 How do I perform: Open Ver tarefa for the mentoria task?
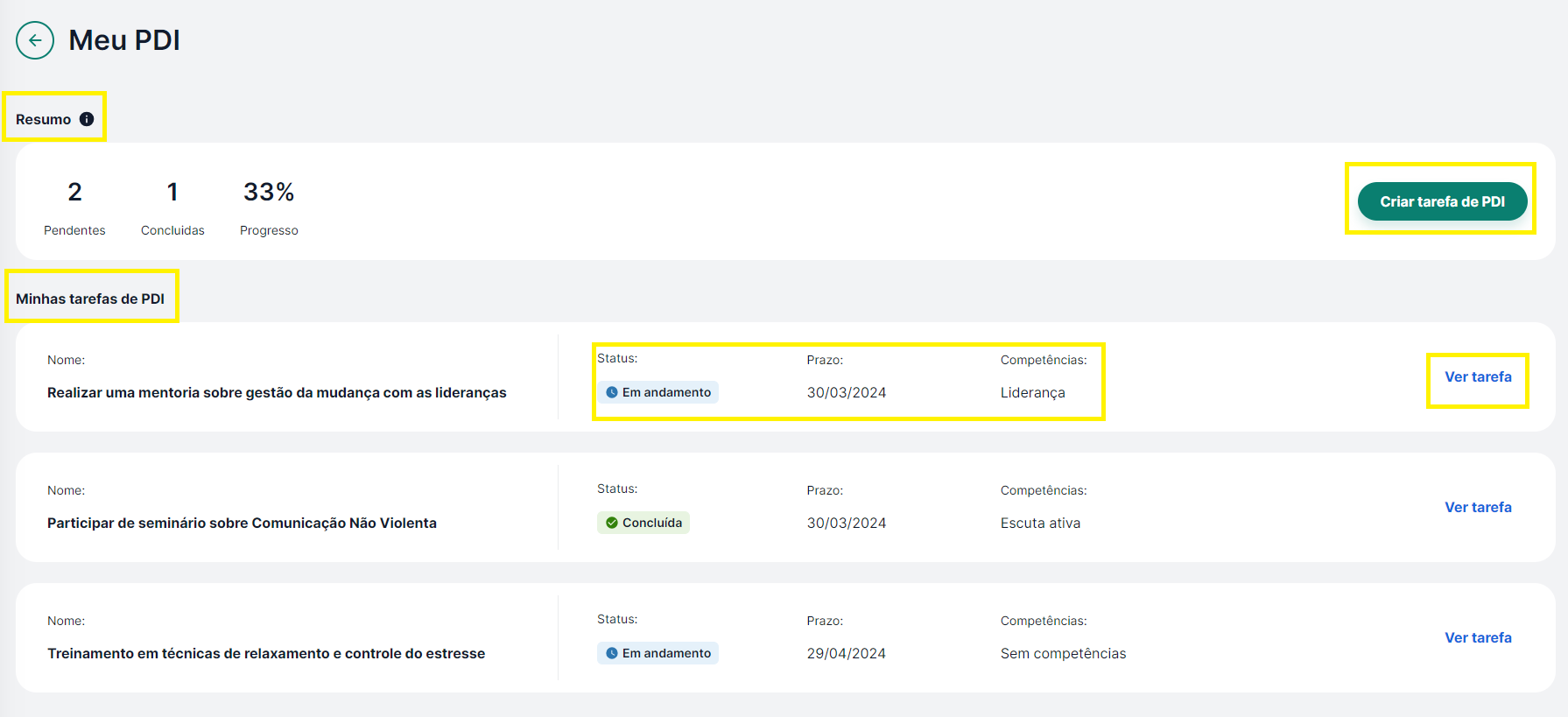click(x=1478, y=376)
